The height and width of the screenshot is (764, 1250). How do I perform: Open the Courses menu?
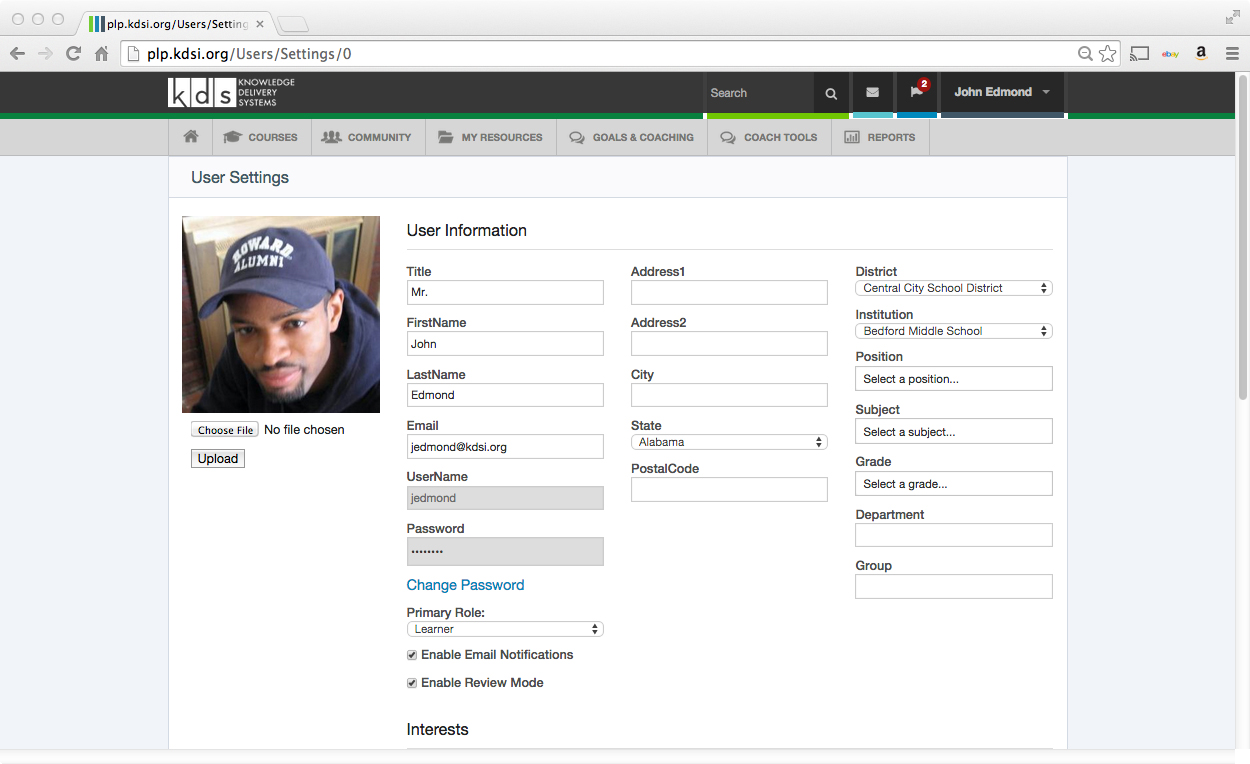tap(260, 137)
